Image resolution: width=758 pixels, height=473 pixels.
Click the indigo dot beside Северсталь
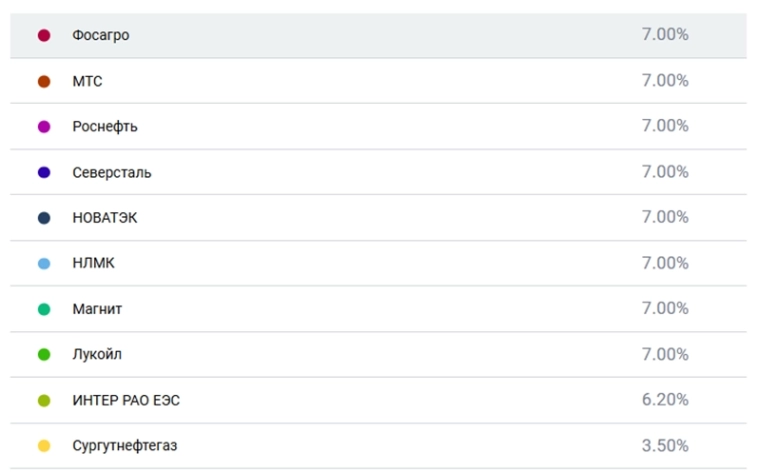(44, 173)
